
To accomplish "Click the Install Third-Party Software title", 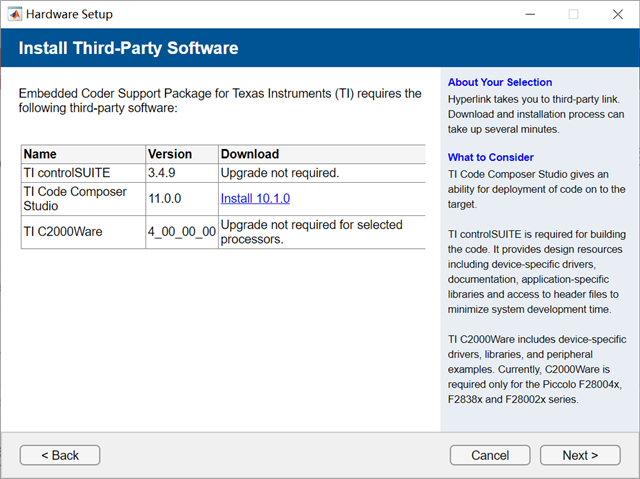I will click(128, 48).
